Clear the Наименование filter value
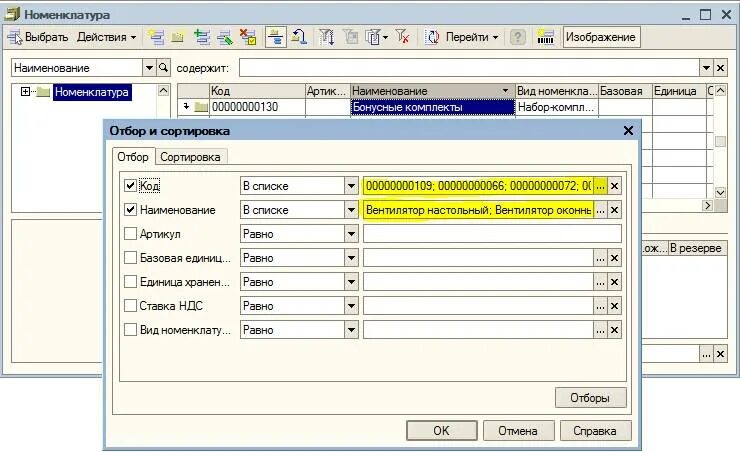Screen dimensions: 740x452 [614, 210]
